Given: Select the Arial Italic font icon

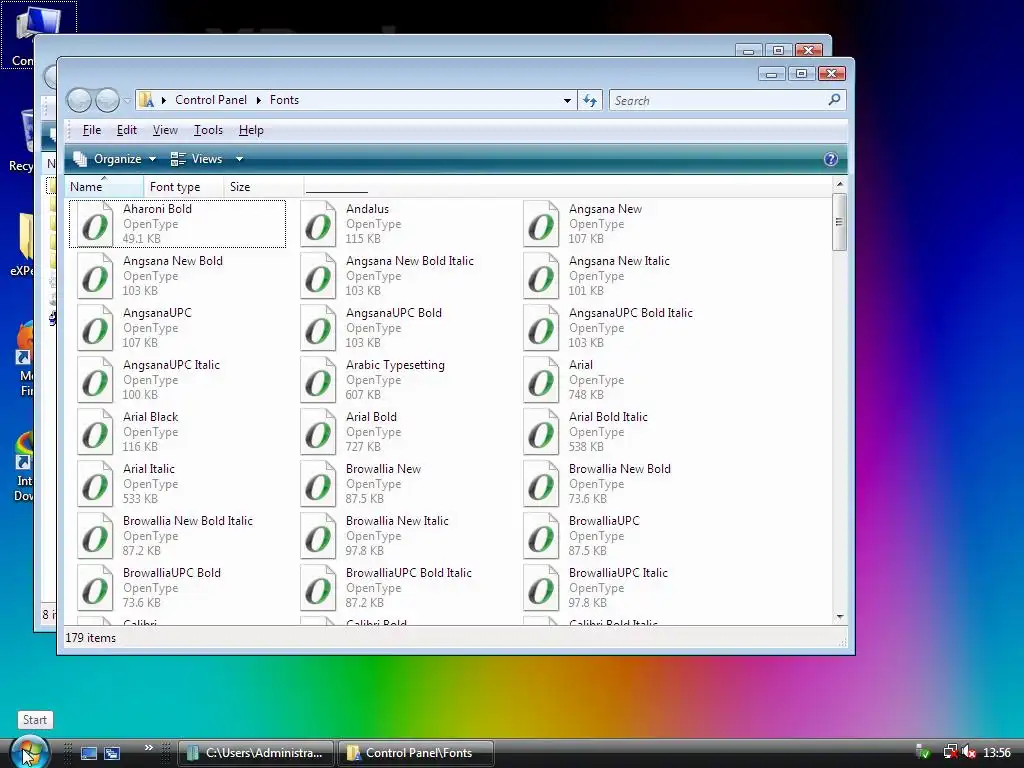Looking at the screenshot, I should point(95,484).
